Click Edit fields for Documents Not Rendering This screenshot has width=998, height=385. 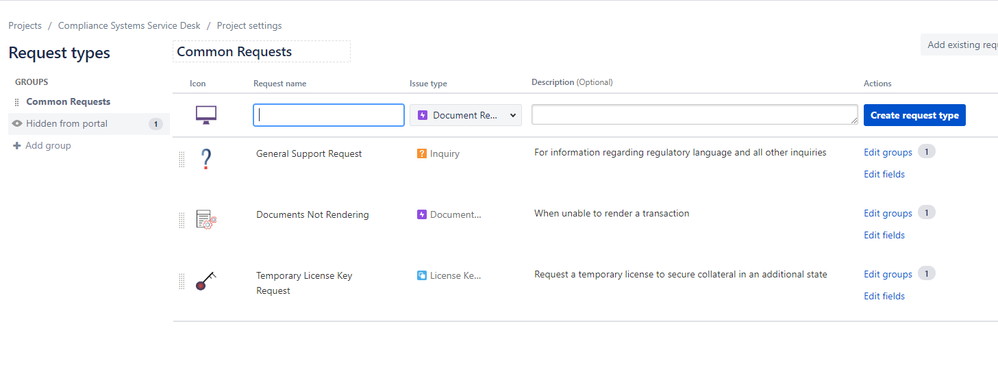click(x=884, y=235)
